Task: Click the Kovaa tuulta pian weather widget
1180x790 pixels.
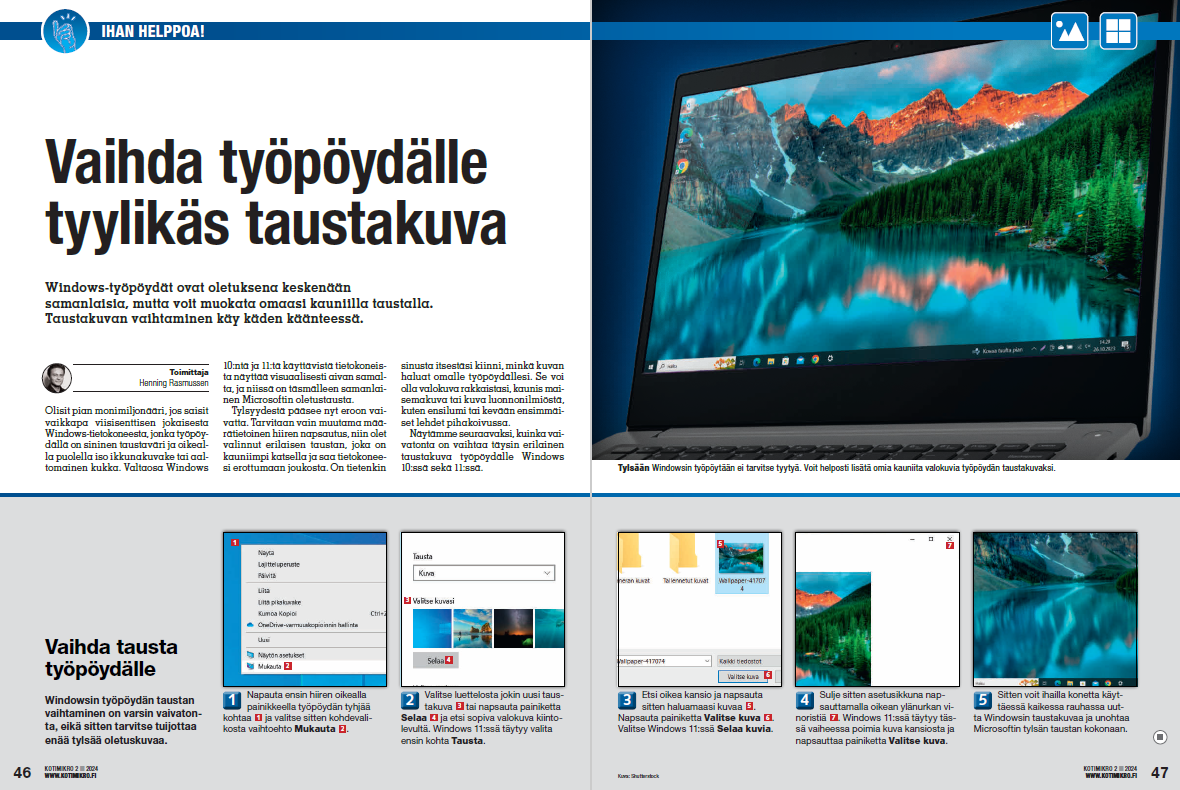Action: [998, 351]
